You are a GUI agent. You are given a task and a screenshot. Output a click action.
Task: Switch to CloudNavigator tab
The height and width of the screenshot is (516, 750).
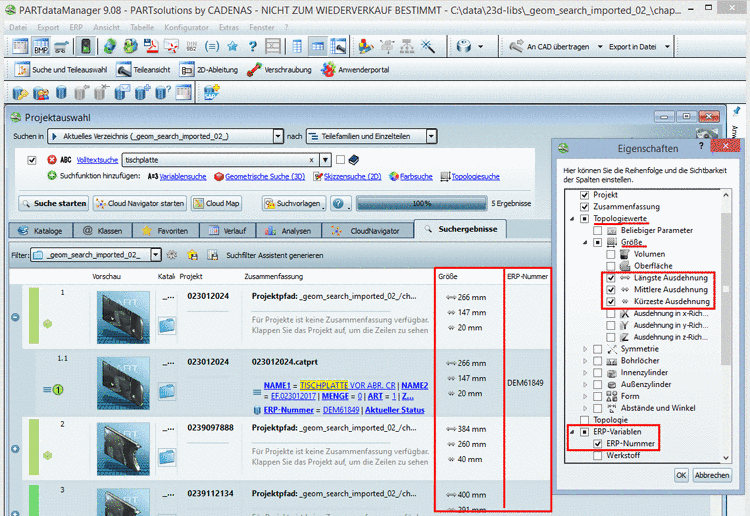[x=367, y=231]
